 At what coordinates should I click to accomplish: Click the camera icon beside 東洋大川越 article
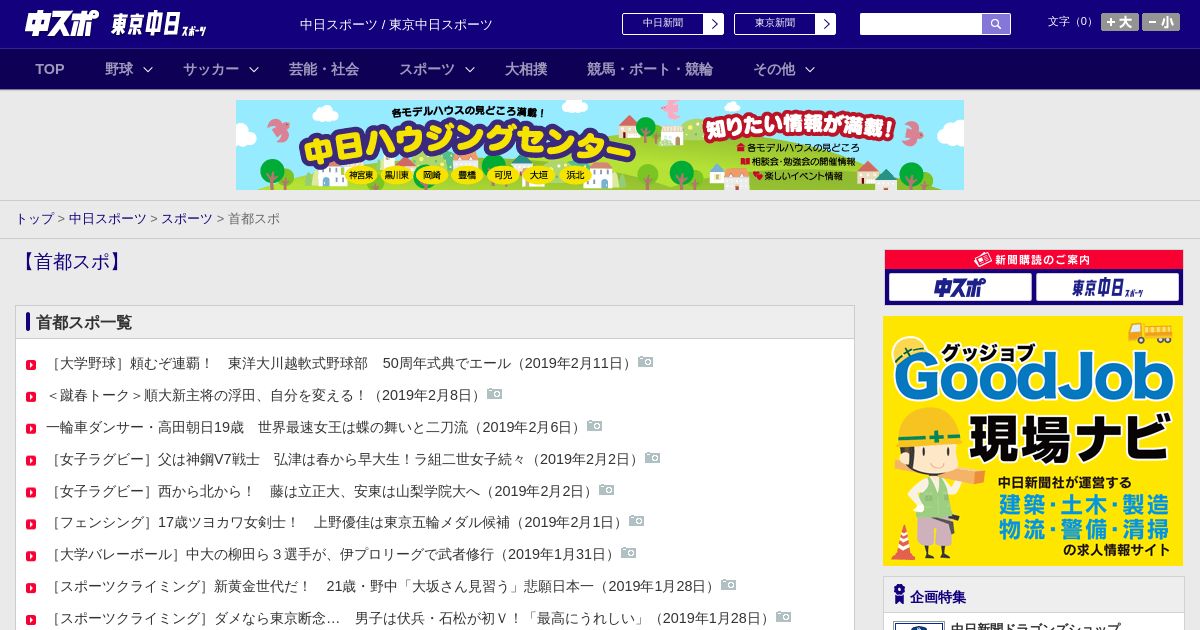(x=646, y=362)
